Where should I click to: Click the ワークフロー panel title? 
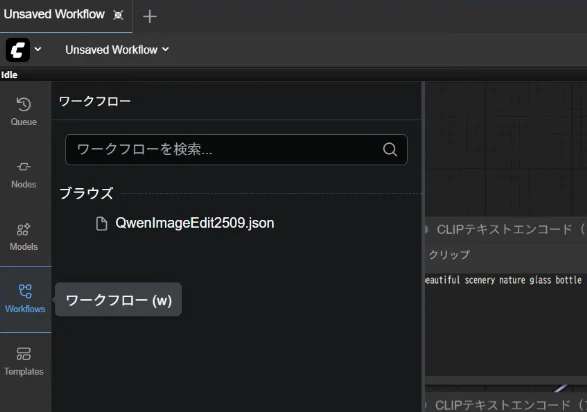point(95,101)
